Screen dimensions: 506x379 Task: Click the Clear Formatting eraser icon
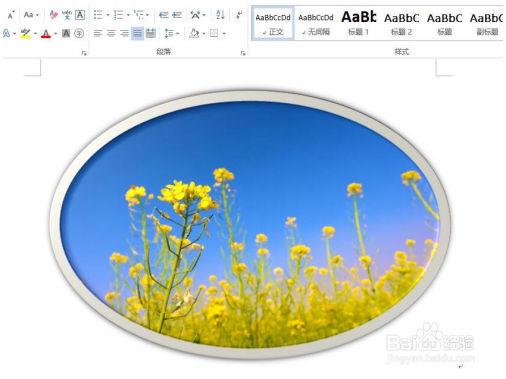click(53, 15)
